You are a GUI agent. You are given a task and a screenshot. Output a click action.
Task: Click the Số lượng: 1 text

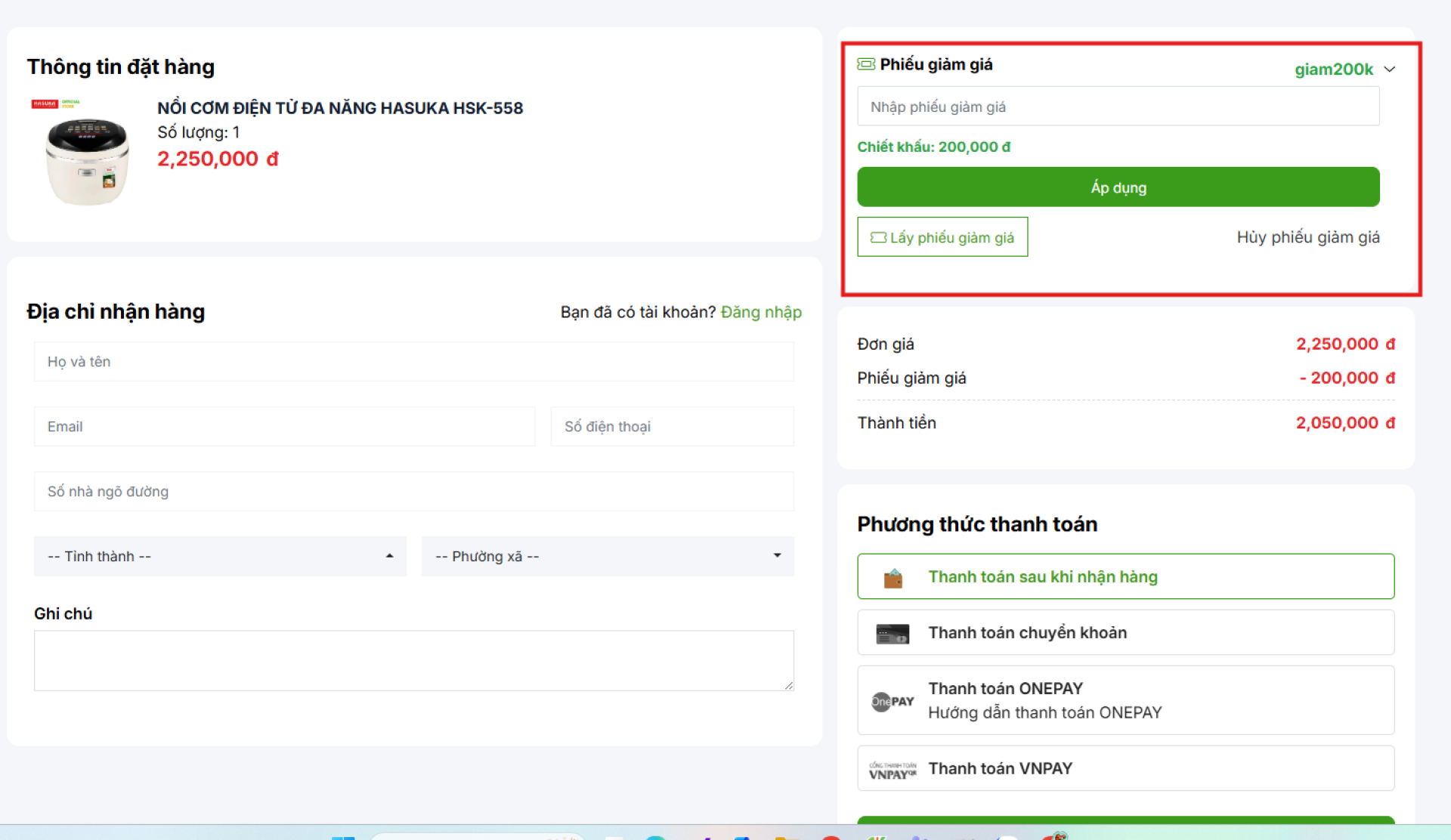pyautogui.click(x=198, y=132)
